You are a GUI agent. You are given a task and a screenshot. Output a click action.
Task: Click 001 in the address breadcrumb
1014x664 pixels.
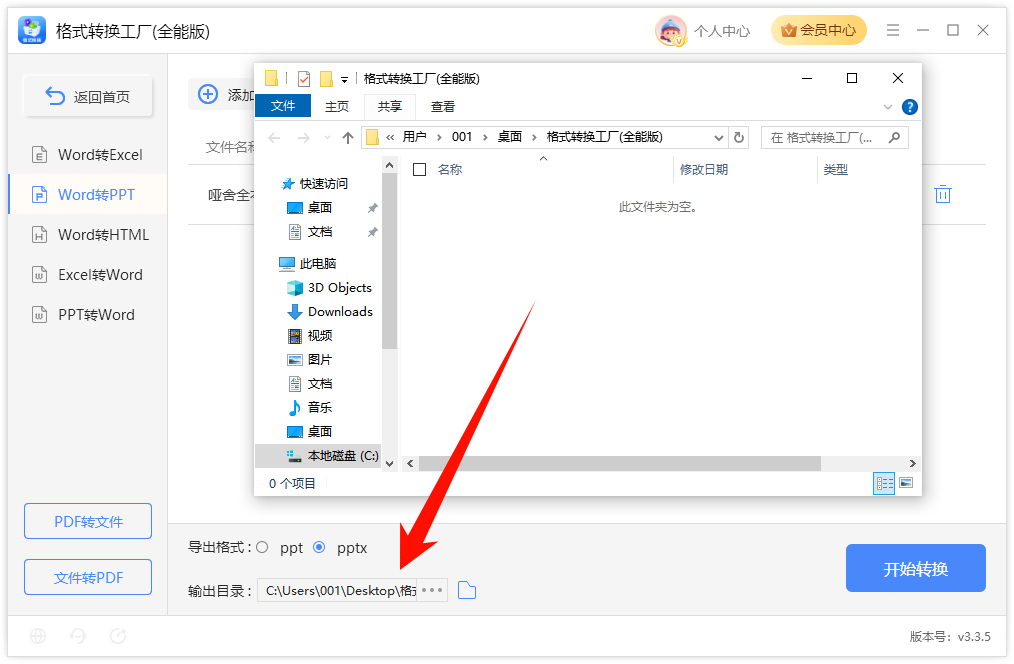[x=462, y=137]
